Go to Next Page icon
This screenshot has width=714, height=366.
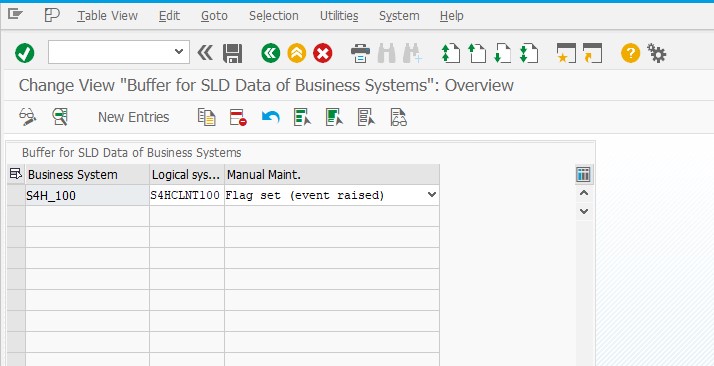[x=503, y=53]
